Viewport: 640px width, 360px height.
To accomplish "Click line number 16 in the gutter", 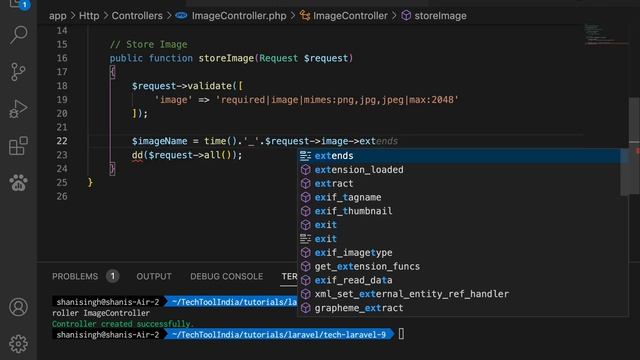I will (62, 58).
